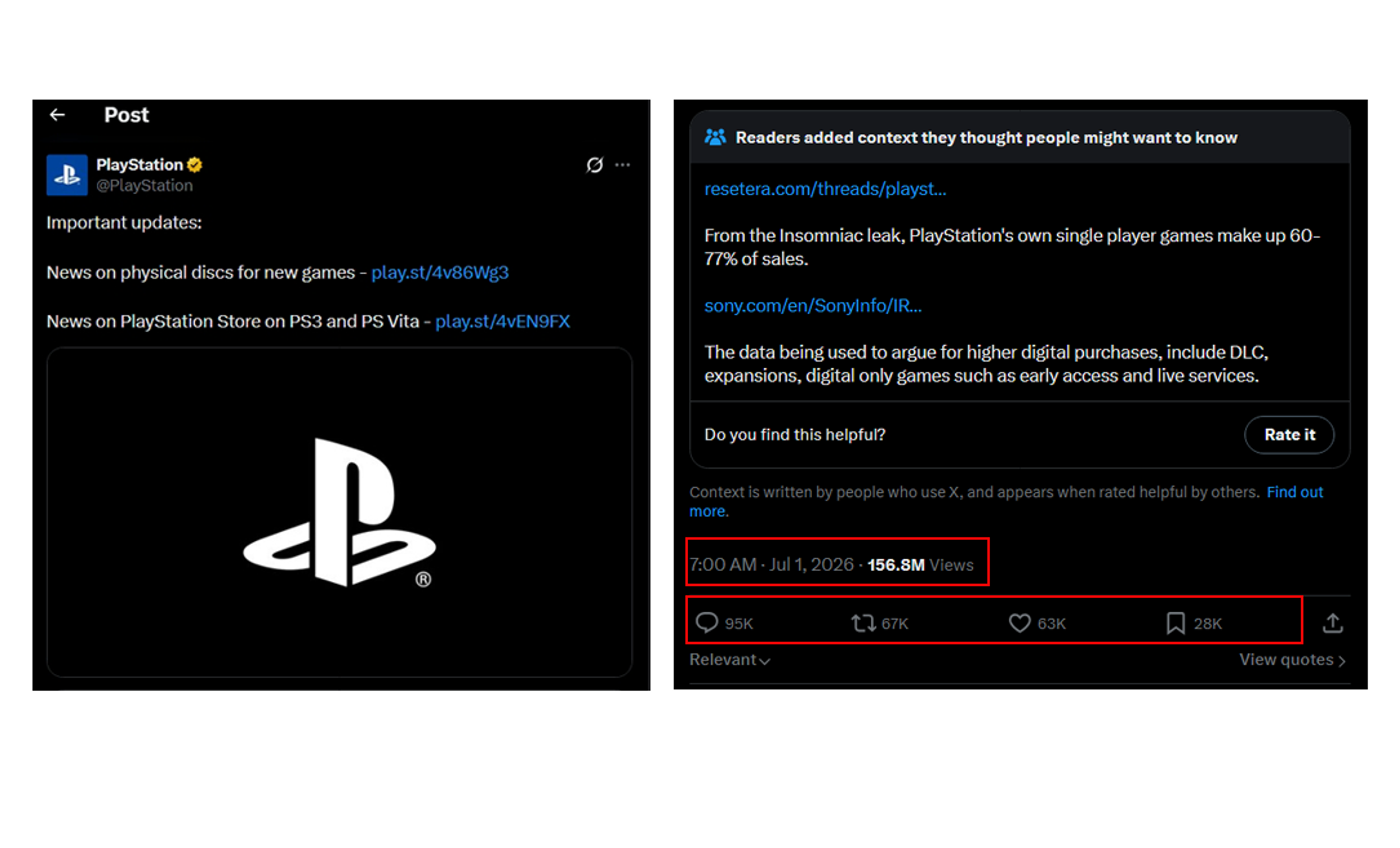Open the Relevant sort dropdown
This screenshot has width=1400, height=848.
[x=730, y=660]
